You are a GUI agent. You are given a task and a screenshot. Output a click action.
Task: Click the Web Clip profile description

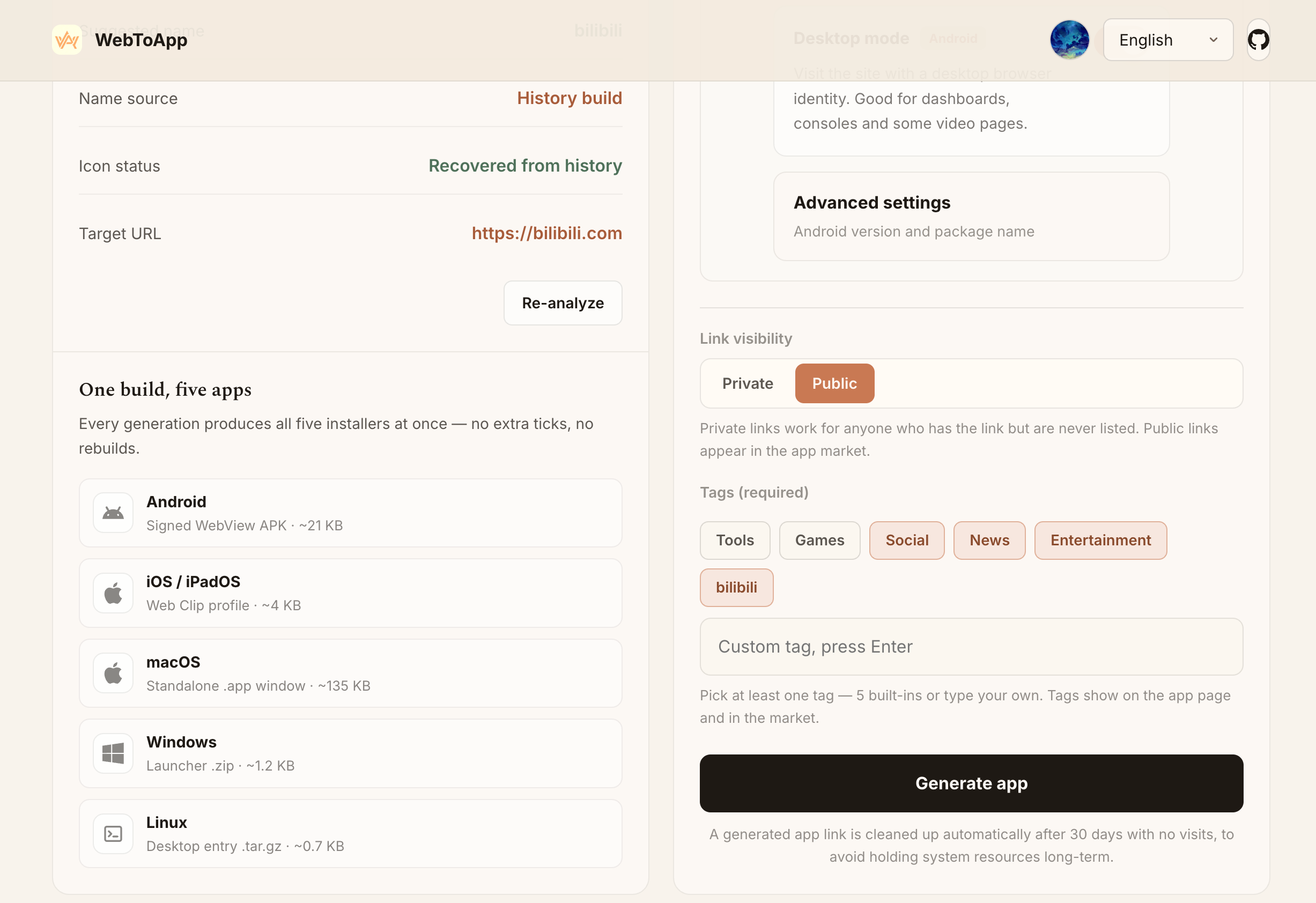(224, 605)
